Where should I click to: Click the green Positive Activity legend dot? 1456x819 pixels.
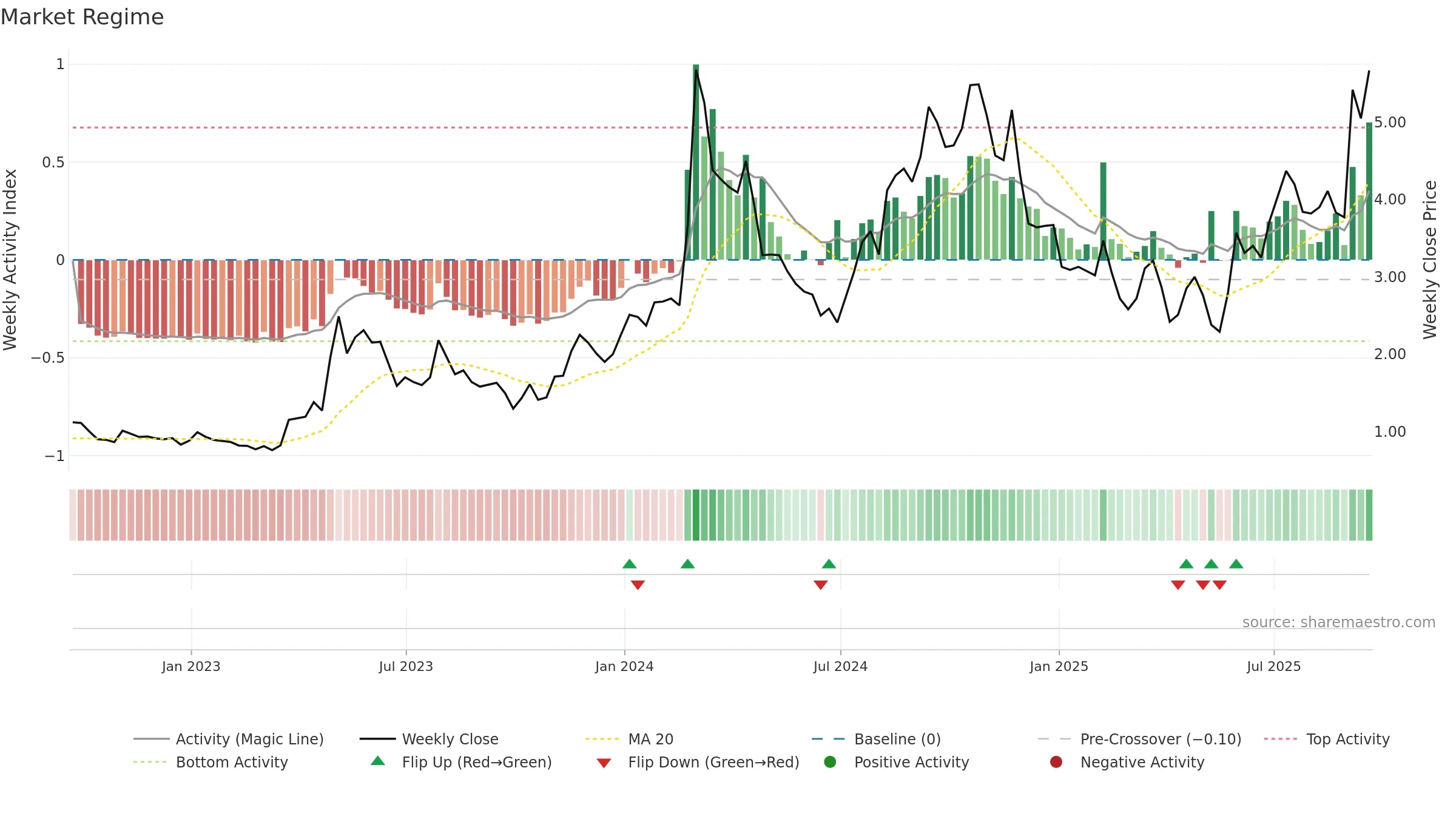tap(831, 762)
